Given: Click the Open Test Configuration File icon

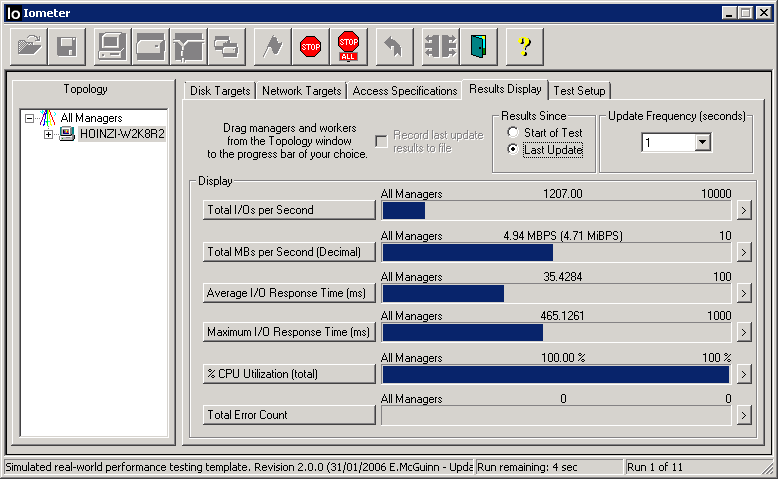Looking at the screenshot, I should (30, 46).
